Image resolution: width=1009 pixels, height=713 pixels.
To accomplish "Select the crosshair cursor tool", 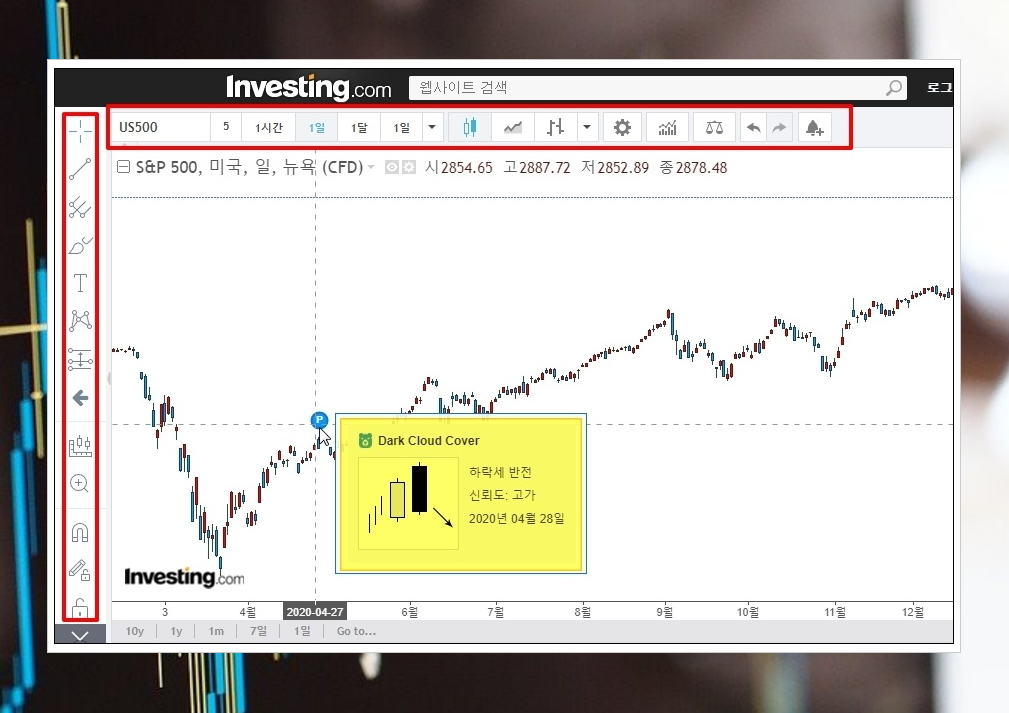I will [x=80, y=131].
